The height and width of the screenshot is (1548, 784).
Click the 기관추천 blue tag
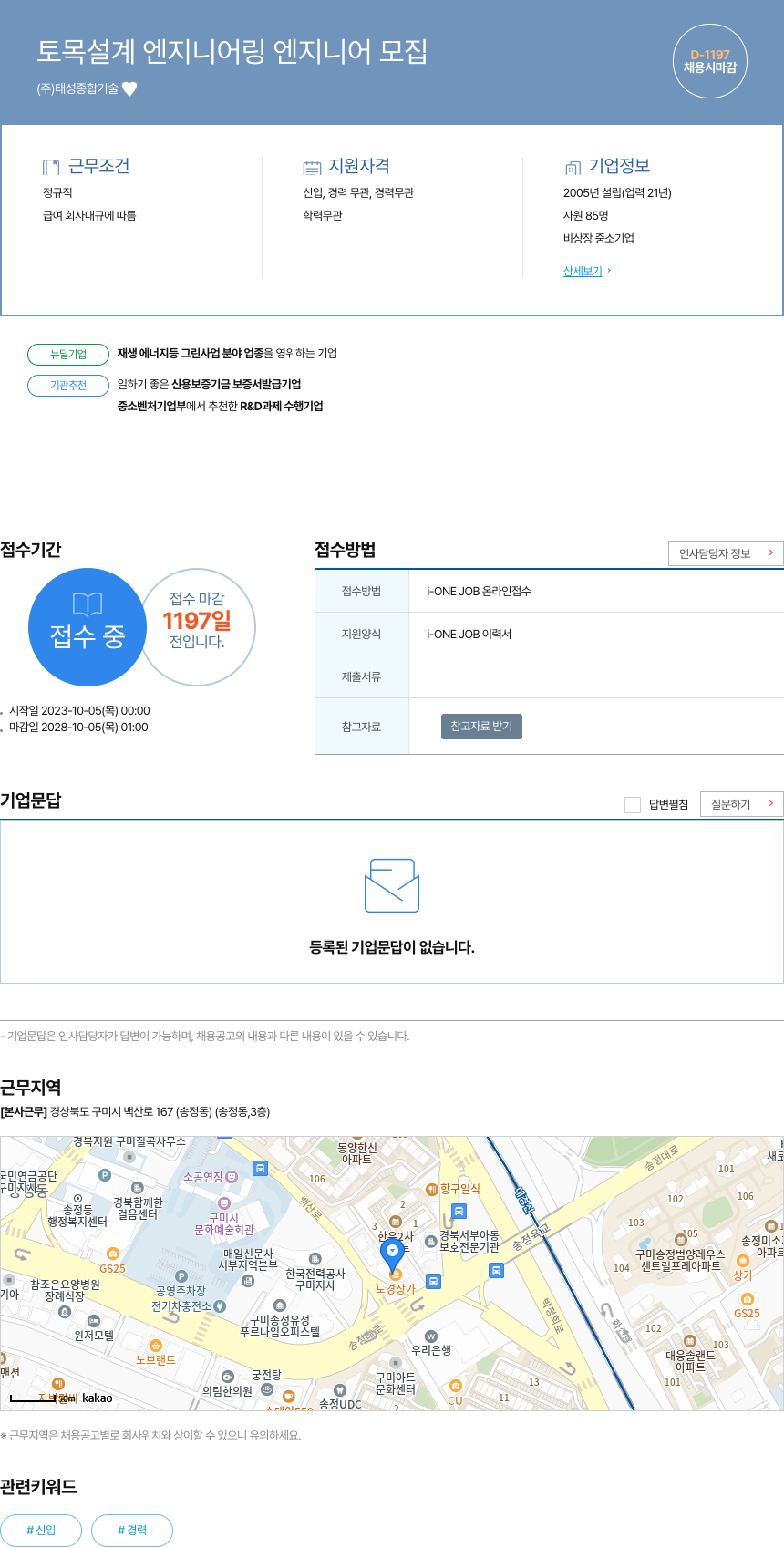[68, 386]
